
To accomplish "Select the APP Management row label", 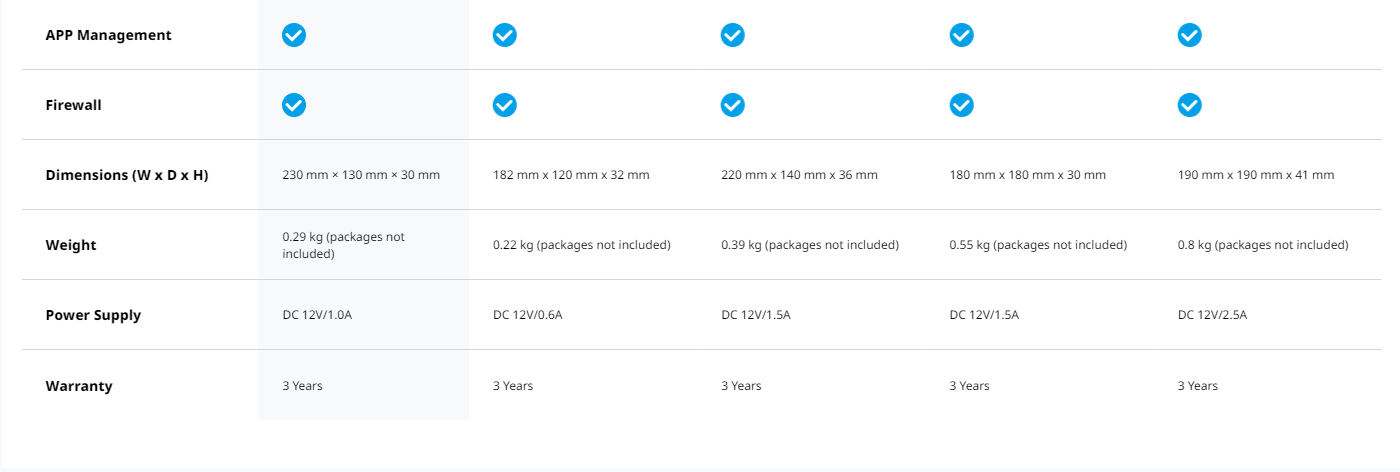I will (108, 35).
